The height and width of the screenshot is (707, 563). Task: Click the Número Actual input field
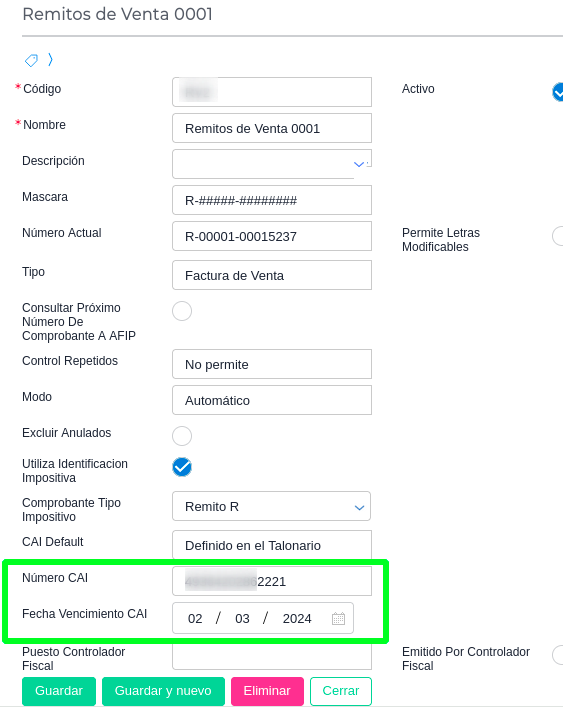(x=272, y=236)
